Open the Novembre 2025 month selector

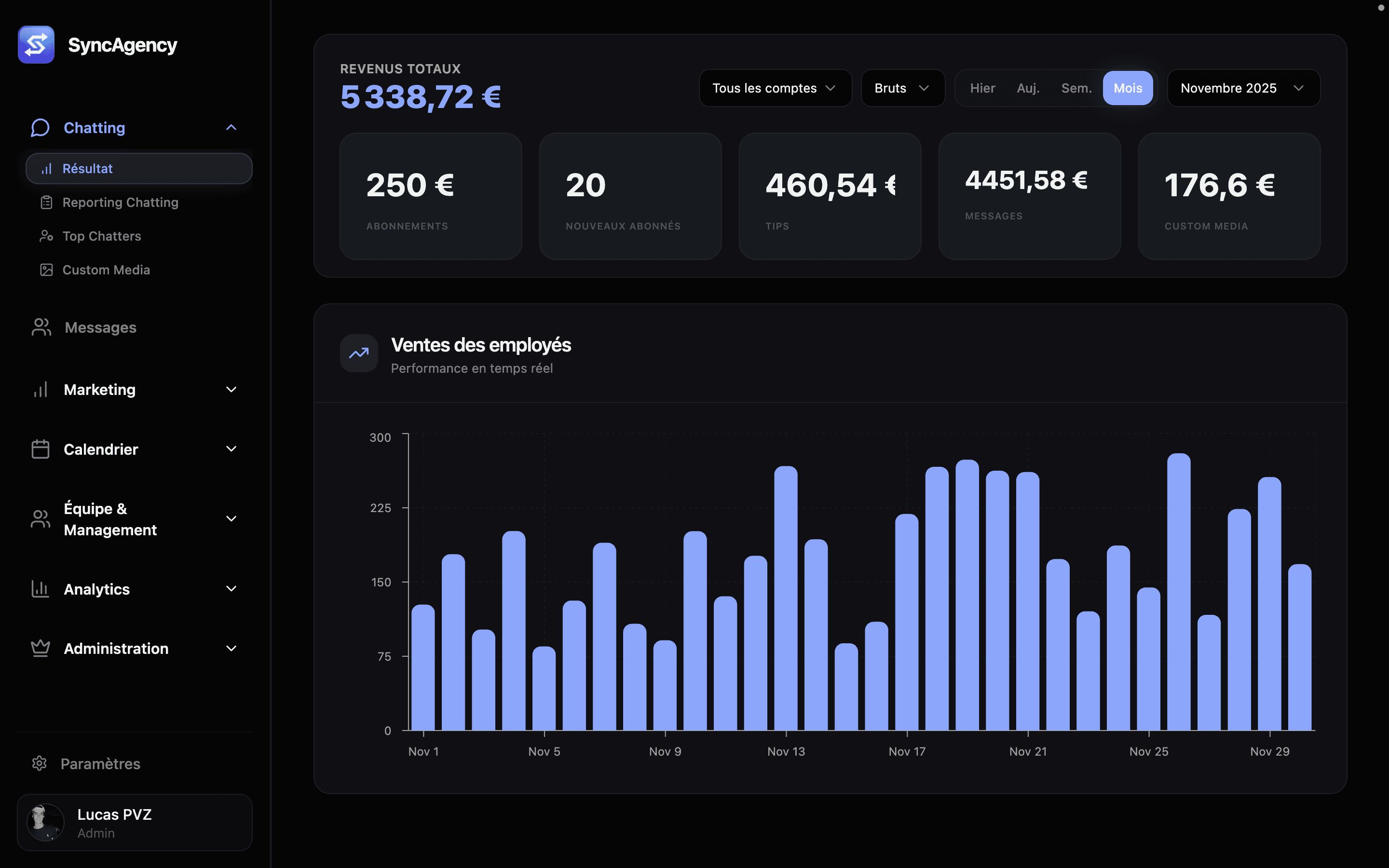(1243, 88)
